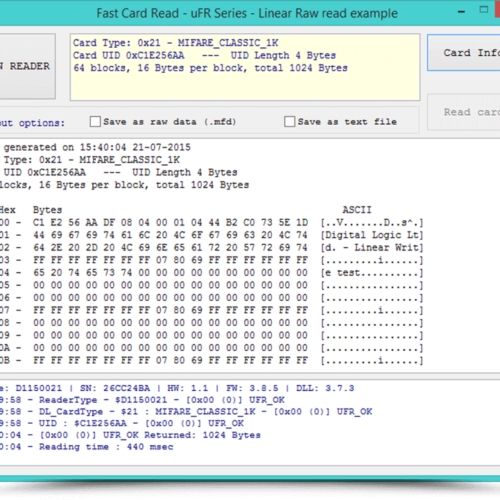Image resolution: width=500 pixels, height=500 pixels.
Task: Click the 'Linear Writ' ASCII row
Action: click(x=372, y=248)
